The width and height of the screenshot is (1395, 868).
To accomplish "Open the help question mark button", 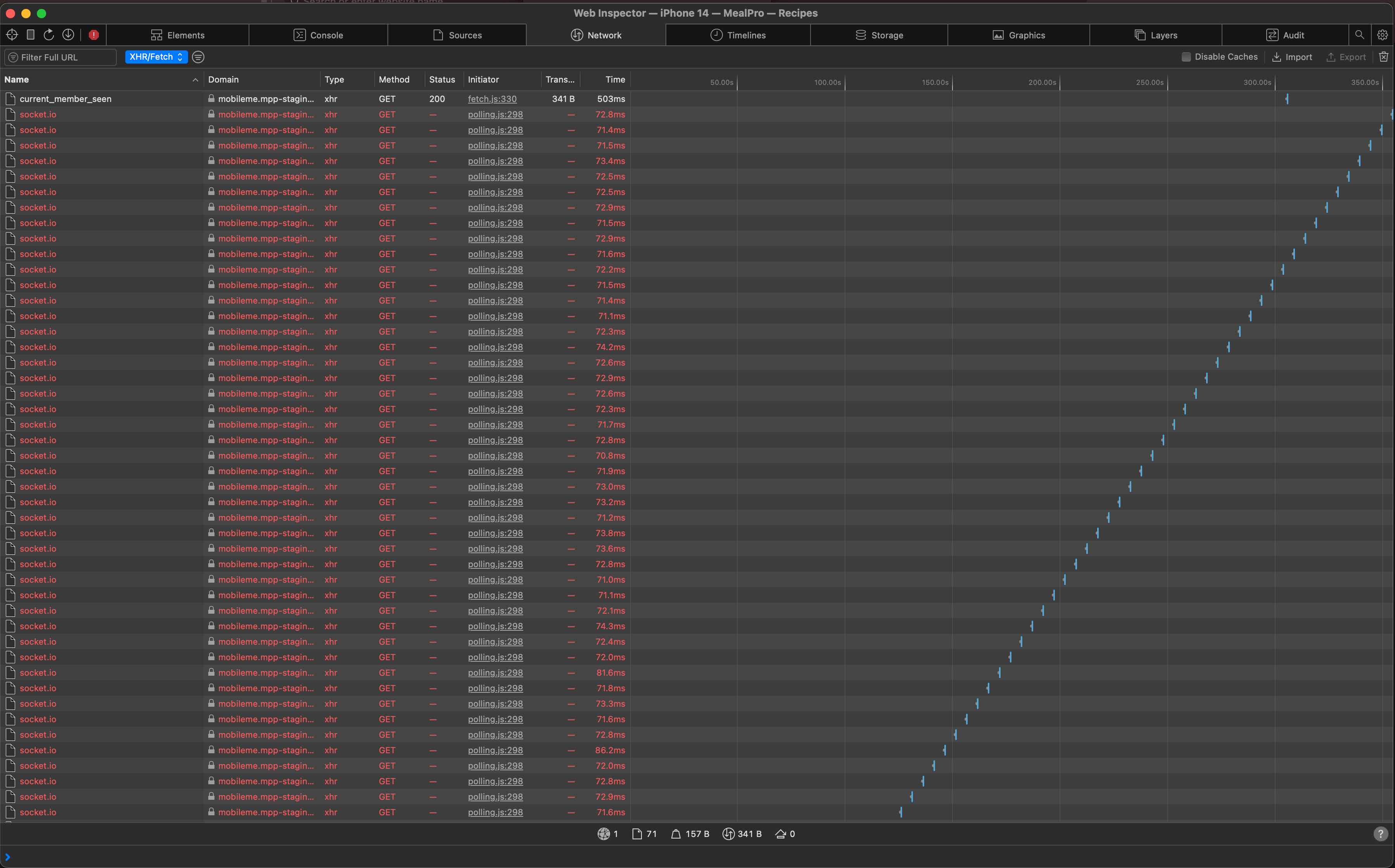I will (1380, 834).
